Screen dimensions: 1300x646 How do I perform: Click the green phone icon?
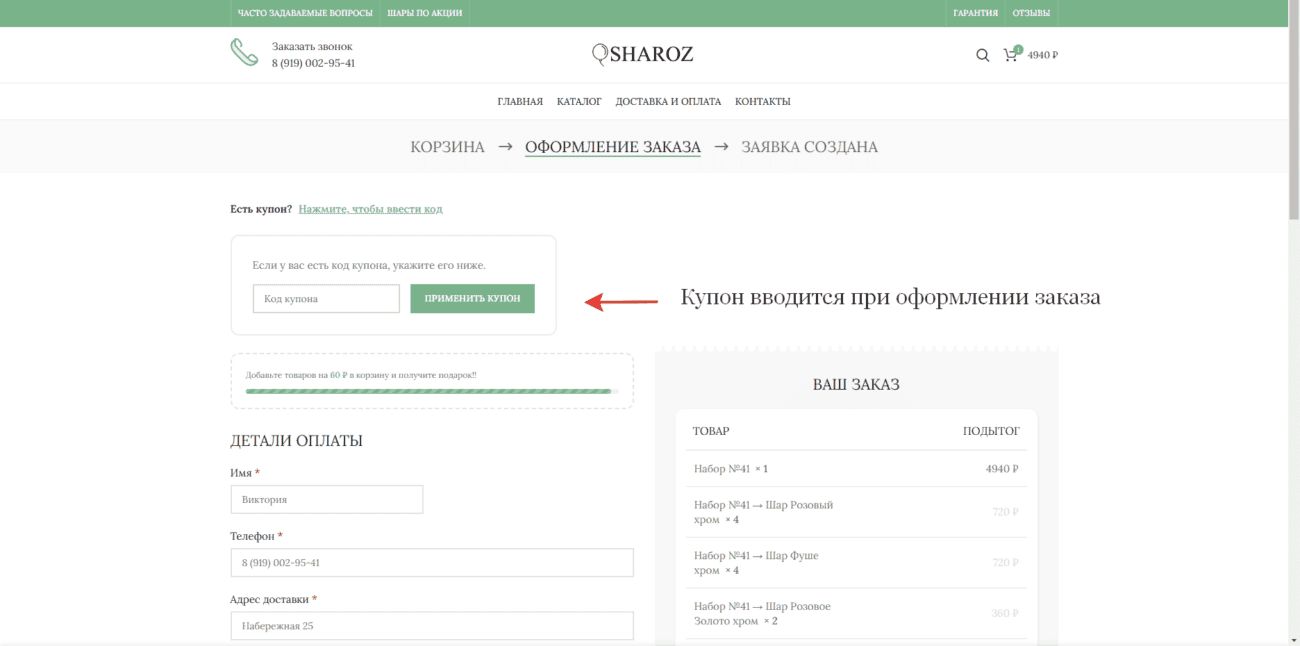click(x=244, y=52)
